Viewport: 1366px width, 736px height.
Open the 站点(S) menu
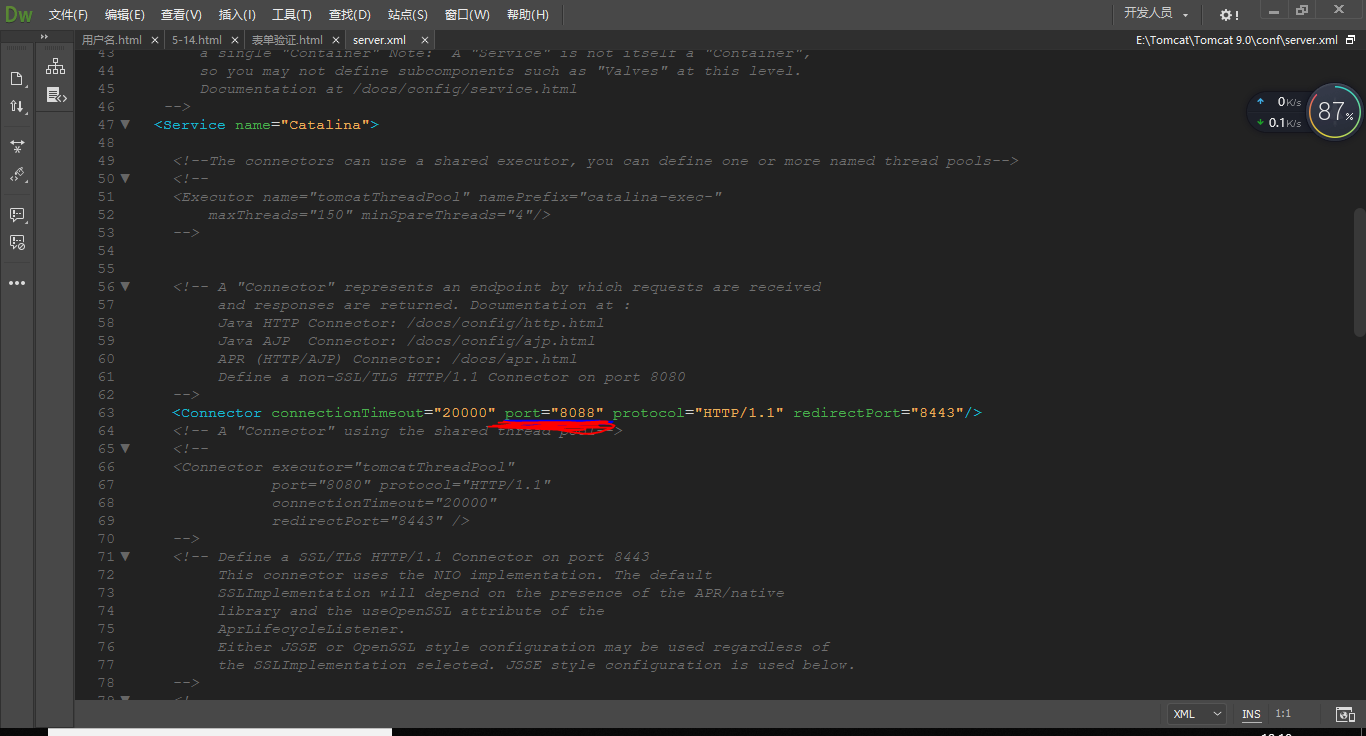tap(408, 15)
